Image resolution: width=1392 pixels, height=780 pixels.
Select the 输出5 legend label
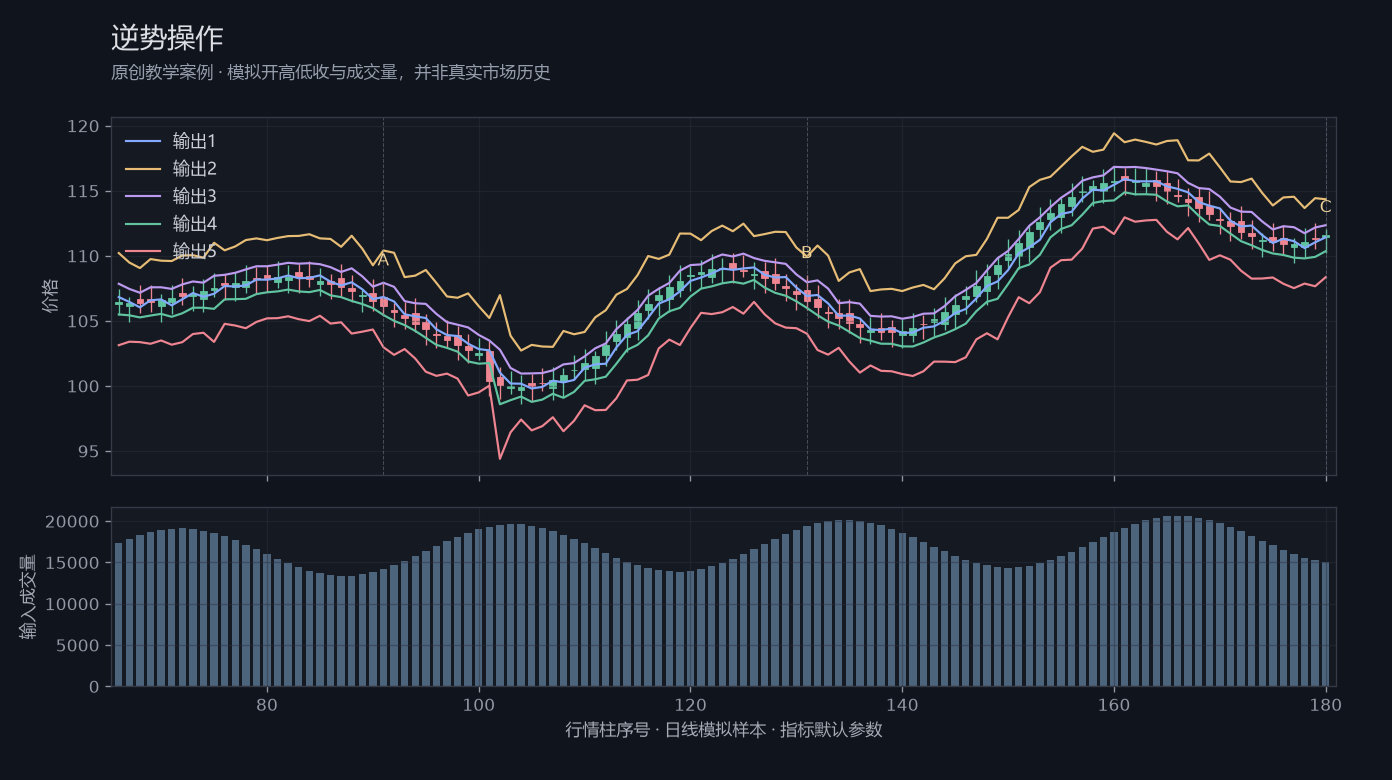pos(194,251)
